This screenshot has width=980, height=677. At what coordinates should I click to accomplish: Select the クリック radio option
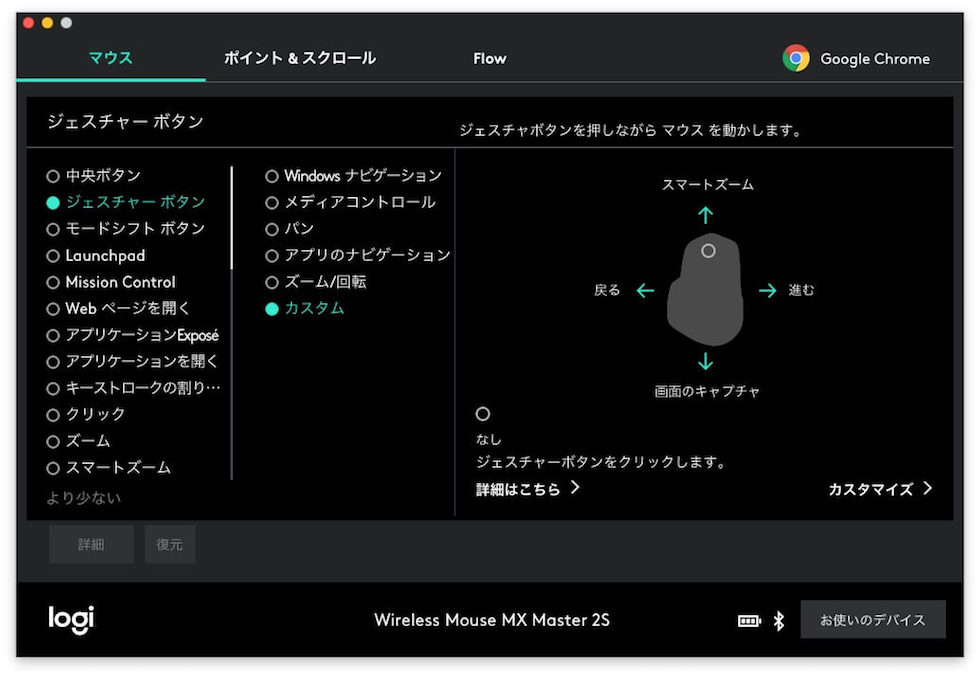pyautogui.click(x=86, y=414)
